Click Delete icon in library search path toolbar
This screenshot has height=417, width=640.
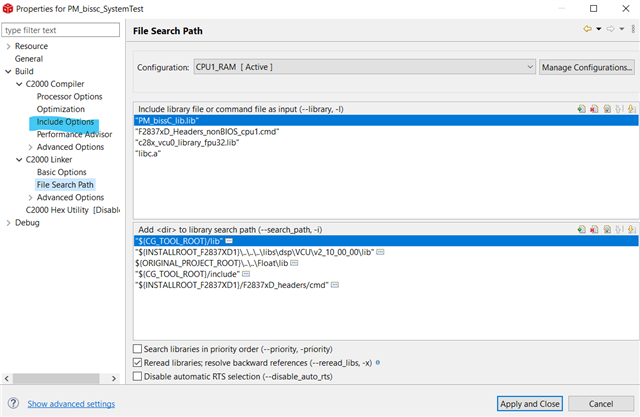pyautogui.click(x=593, y=229)
